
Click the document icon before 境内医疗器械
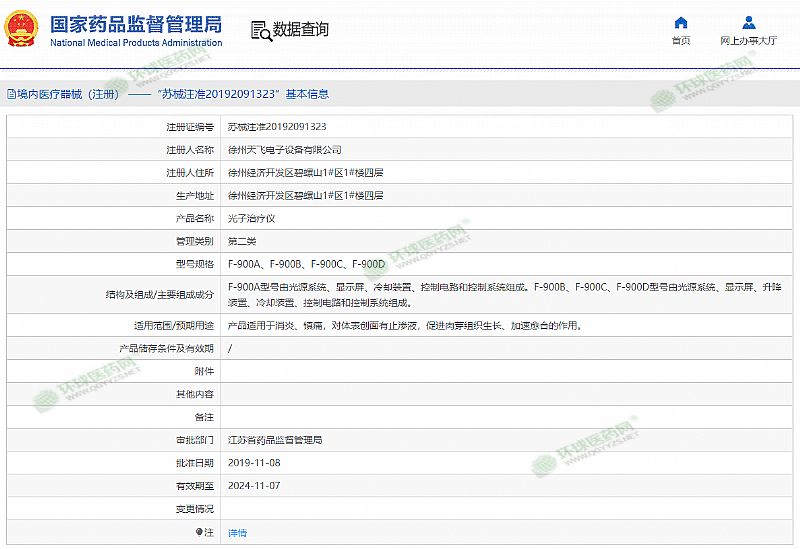pos(10,94)
